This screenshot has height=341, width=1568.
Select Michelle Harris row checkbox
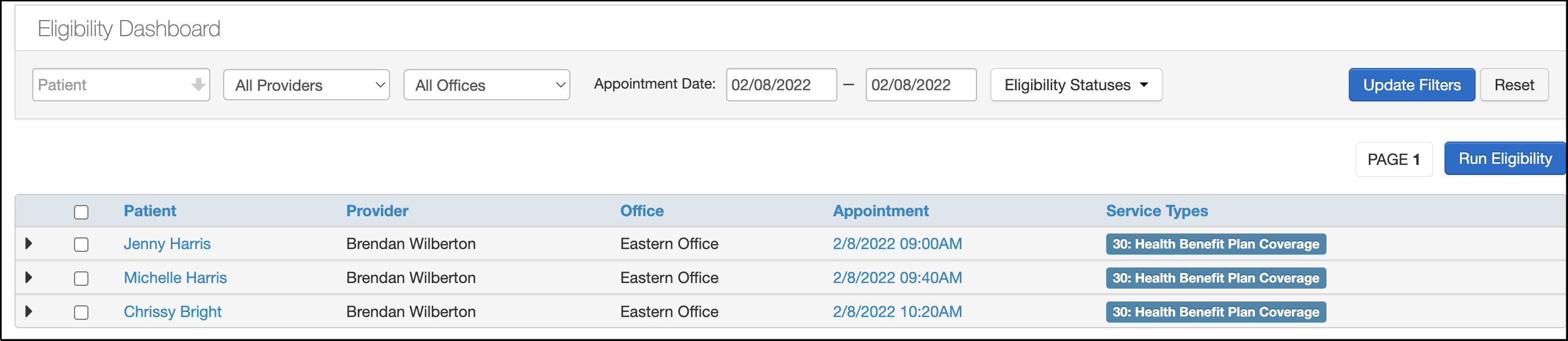coord(81,279)
